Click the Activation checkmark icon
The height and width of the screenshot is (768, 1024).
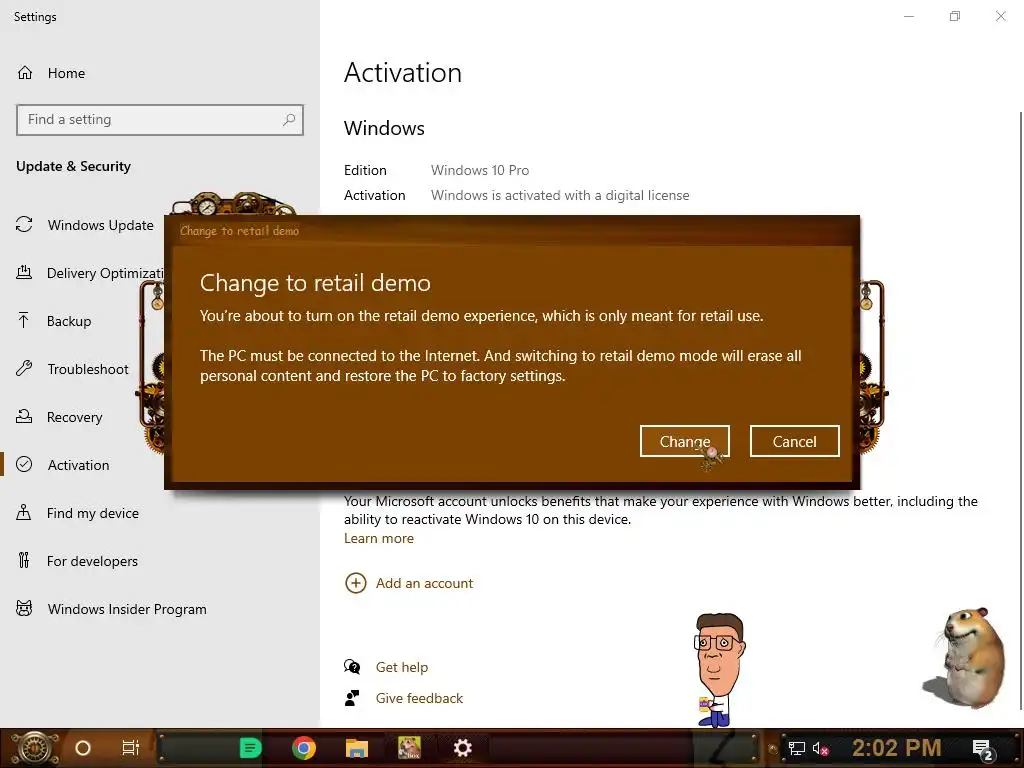point(24,464)
